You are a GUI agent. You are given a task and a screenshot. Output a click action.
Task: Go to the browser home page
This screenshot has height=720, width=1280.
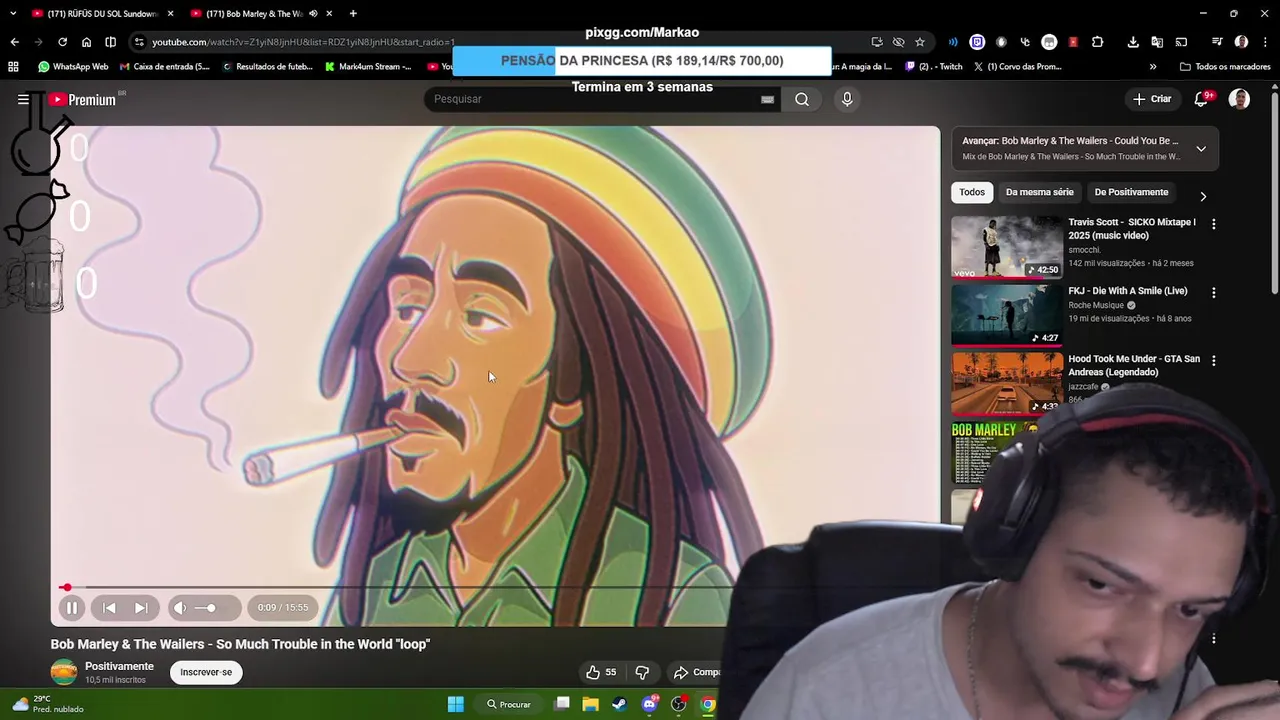click(86, 42)
